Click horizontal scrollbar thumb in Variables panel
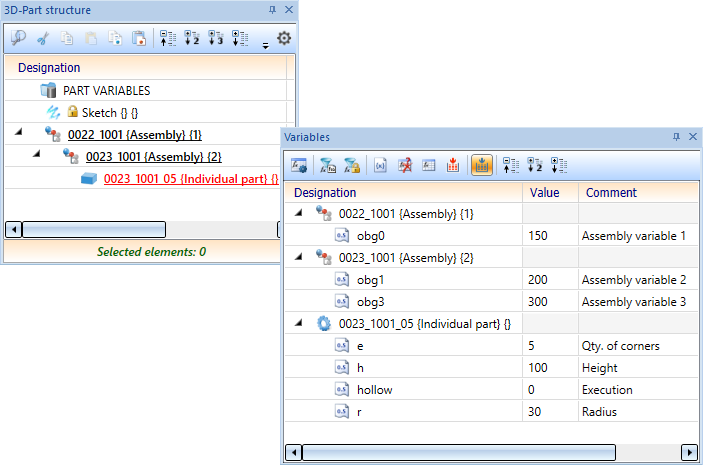Image resolution: width=703 pixels, height=465 pixels. pos(459,452)
